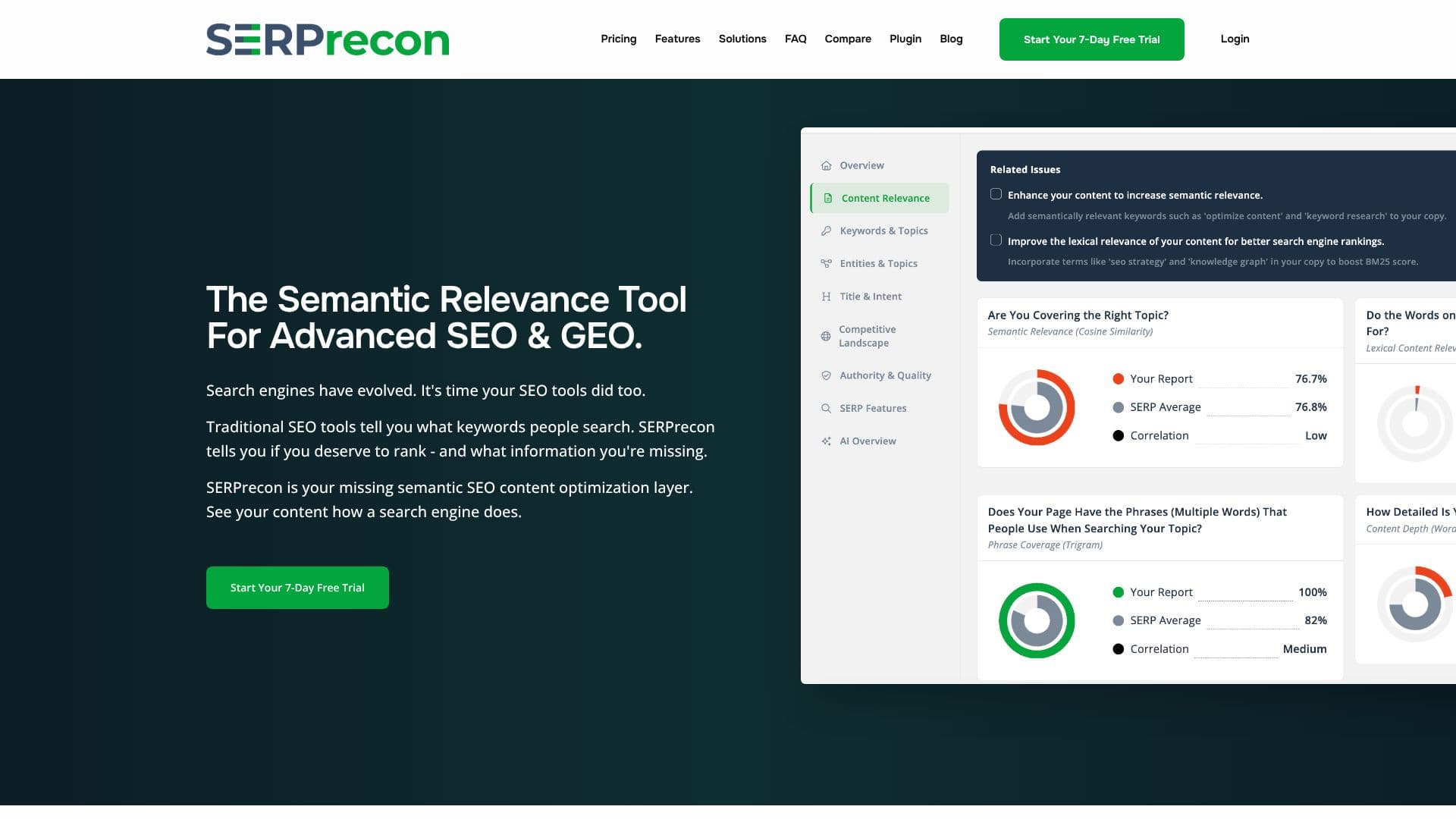Select Content Relevance sidebar tab
This screenshot has width=1456, height=819.
point(880,198)
